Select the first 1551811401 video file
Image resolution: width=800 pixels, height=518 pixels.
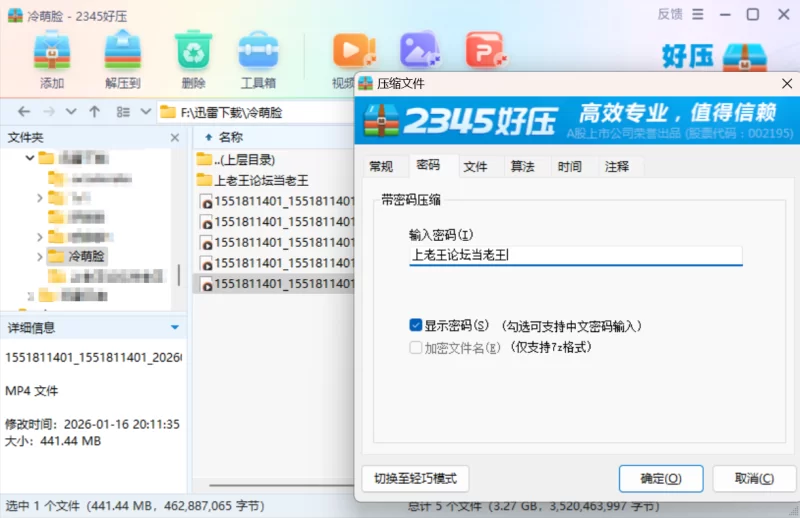(x=277, y=201)
